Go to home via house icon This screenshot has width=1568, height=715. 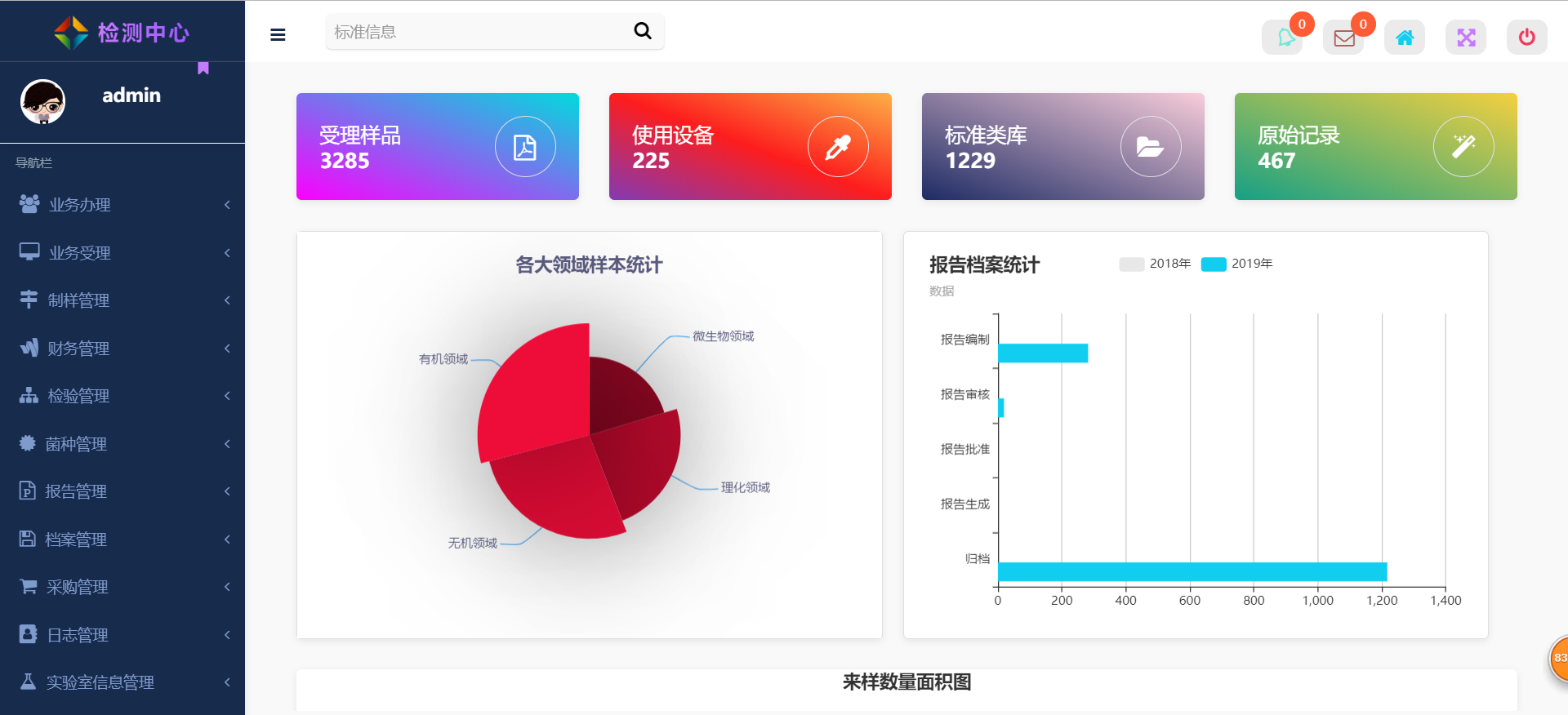pos(1404,38)
